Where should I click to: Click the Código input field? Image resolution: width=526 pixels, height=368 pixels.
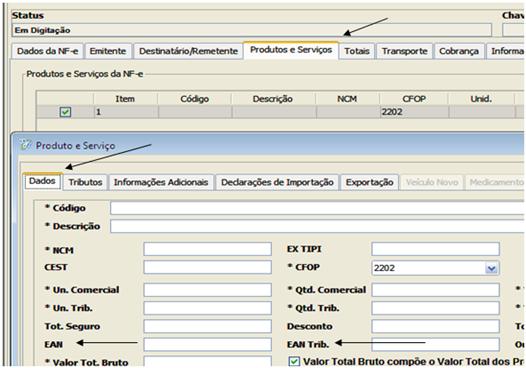point(317,208)
